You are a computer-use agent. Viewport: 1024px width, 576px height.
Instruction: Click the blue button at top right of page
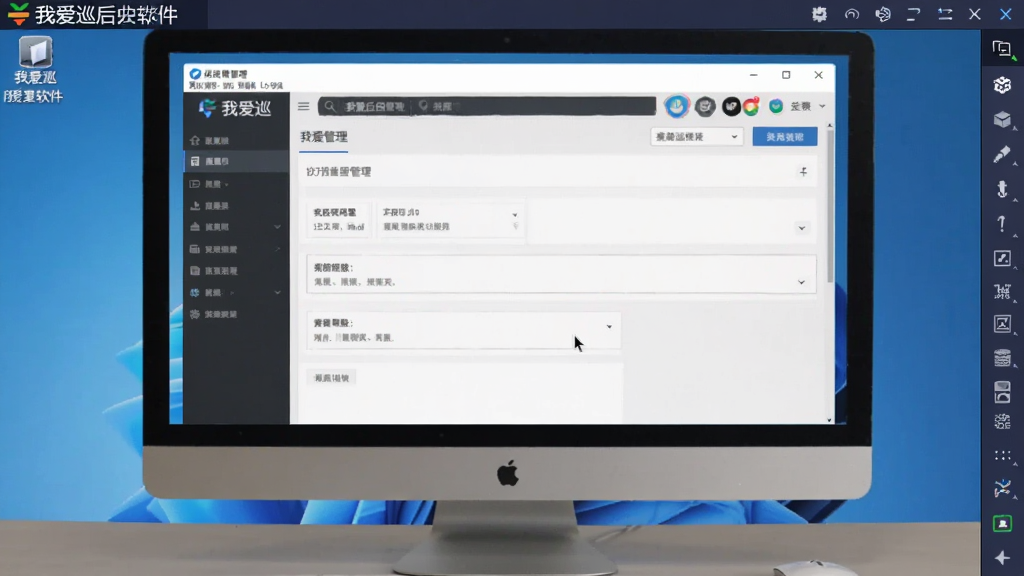coord(784,136)
